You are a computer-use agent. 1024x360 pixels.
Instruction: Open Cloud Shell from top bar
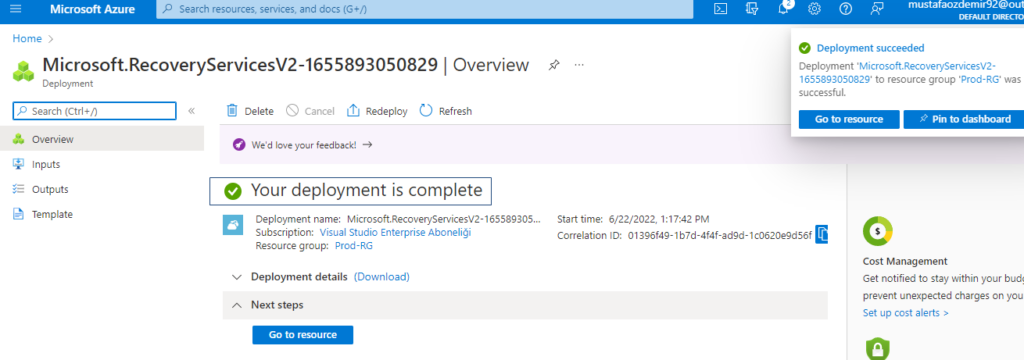click(720, 9)
